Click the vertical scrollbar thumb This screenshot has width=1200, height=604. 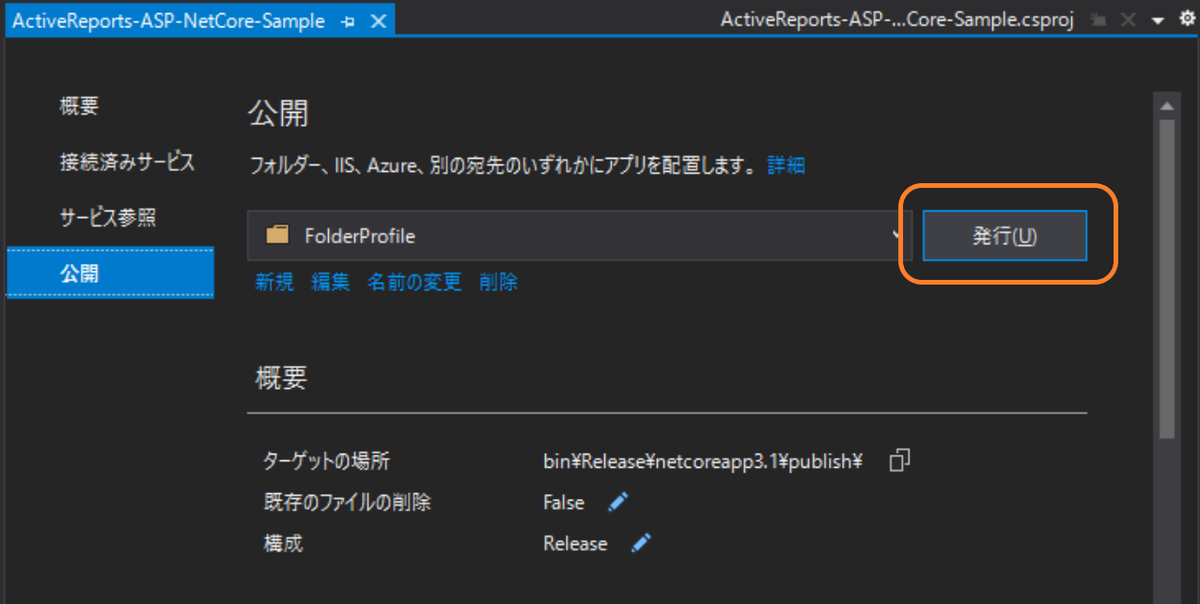(x=1166, y=279)
